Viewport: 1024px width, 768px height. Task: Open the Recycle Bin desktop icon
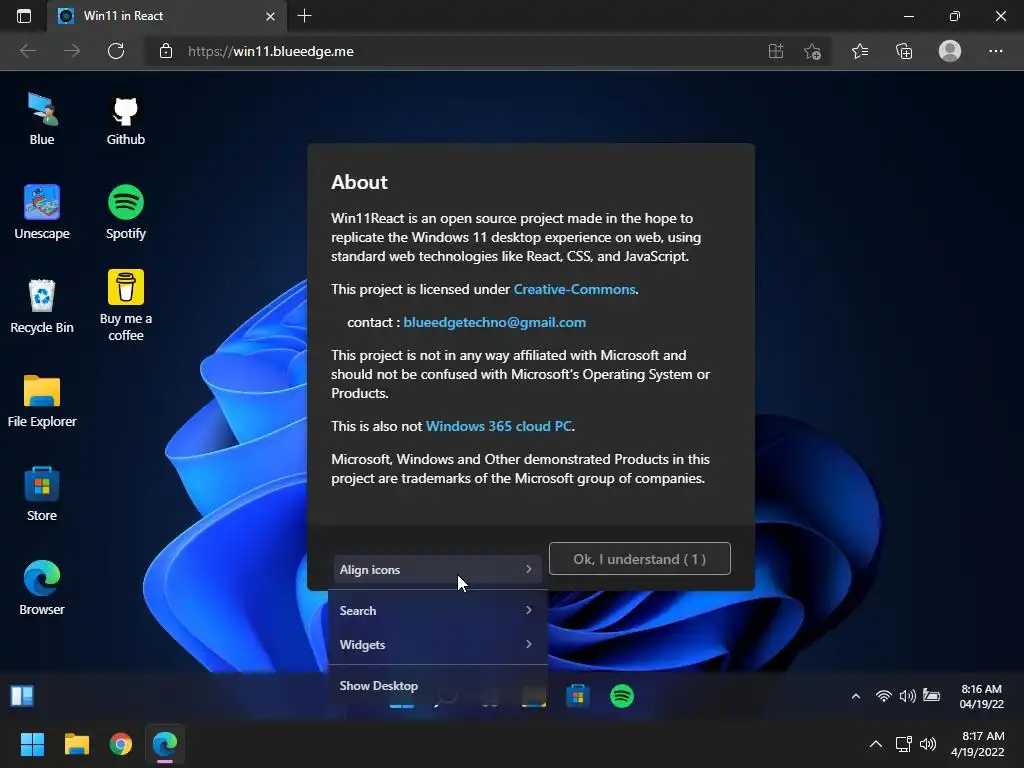click(x=42, y=306)
